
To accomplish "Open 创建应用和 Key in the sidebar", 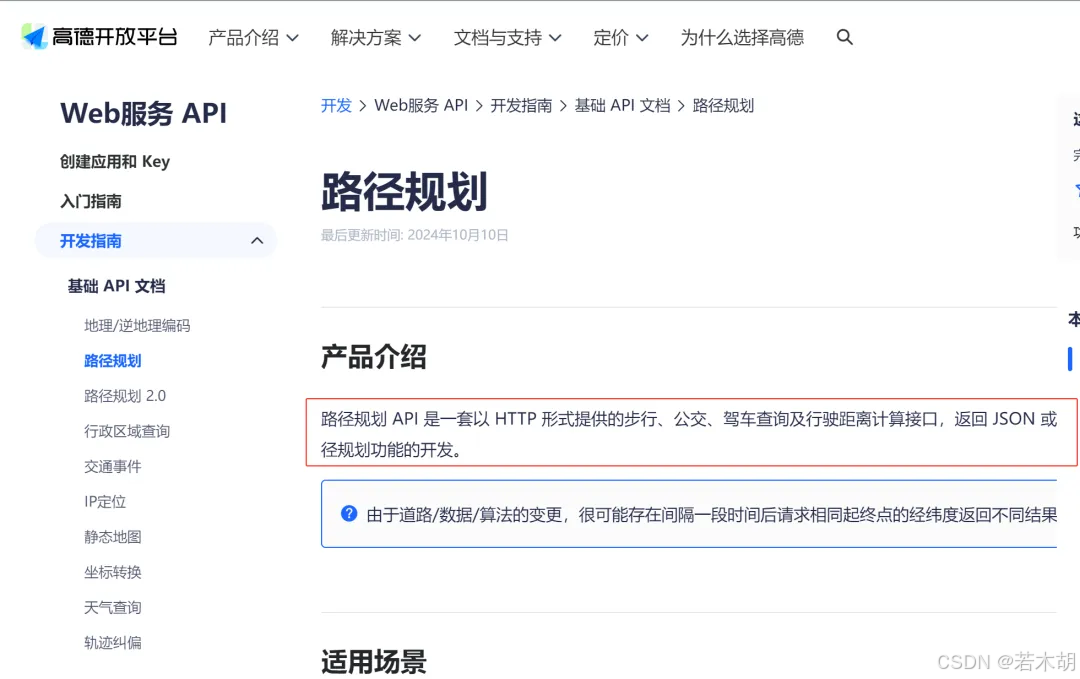I will click(115, 161).
